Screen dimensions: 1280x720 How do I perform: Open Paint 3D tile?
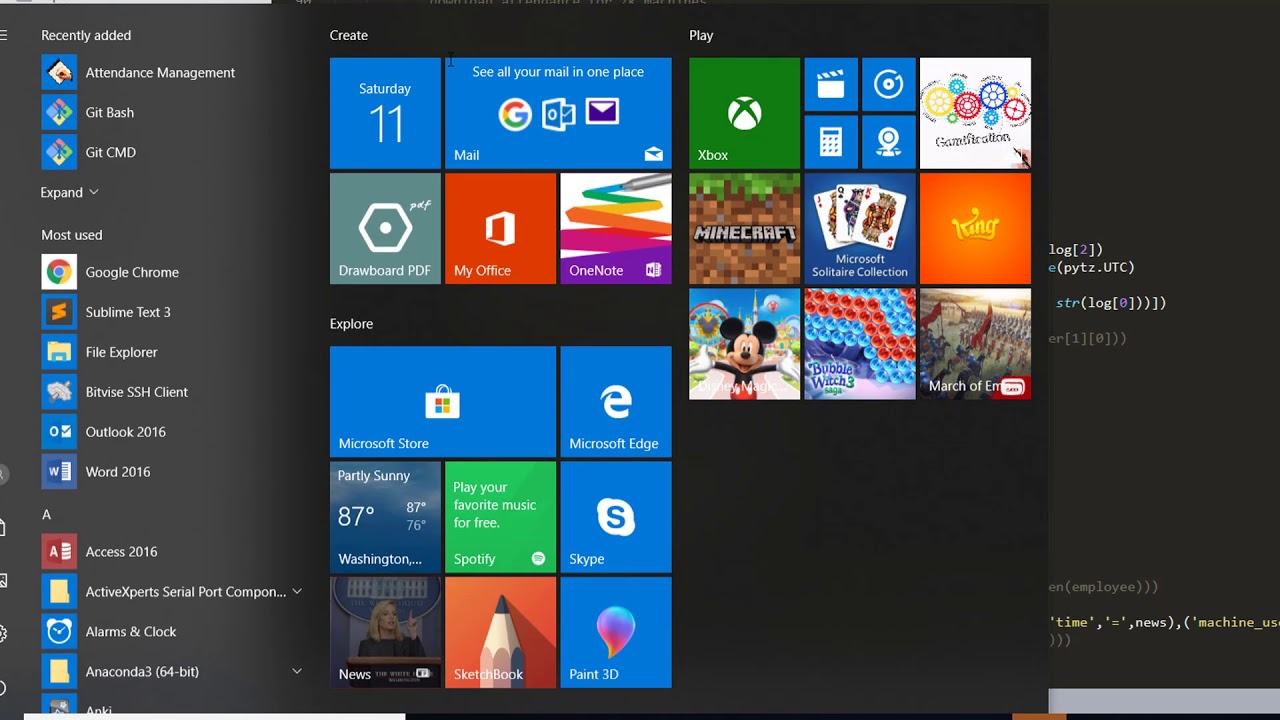click(x=616, y=633)
